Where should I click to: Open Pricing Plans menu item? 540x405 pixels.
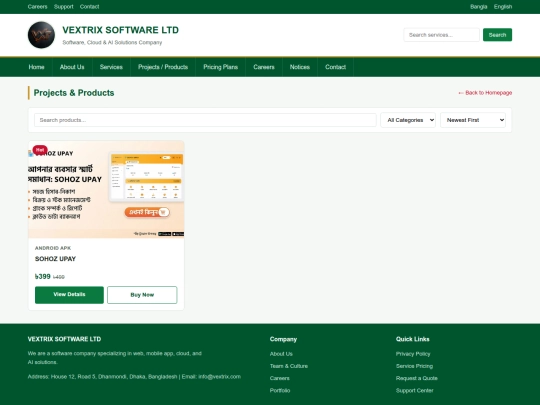coord(220,67)
